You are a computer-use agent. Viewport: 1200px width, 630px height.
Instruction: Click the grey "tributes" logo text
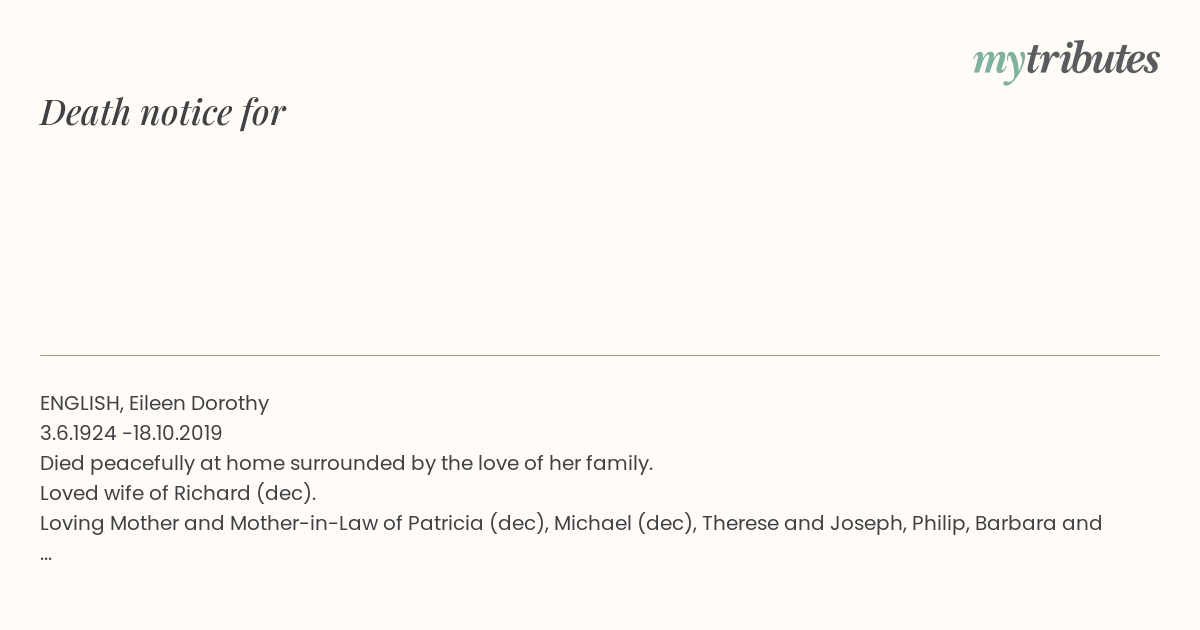tap(1092, 60)
